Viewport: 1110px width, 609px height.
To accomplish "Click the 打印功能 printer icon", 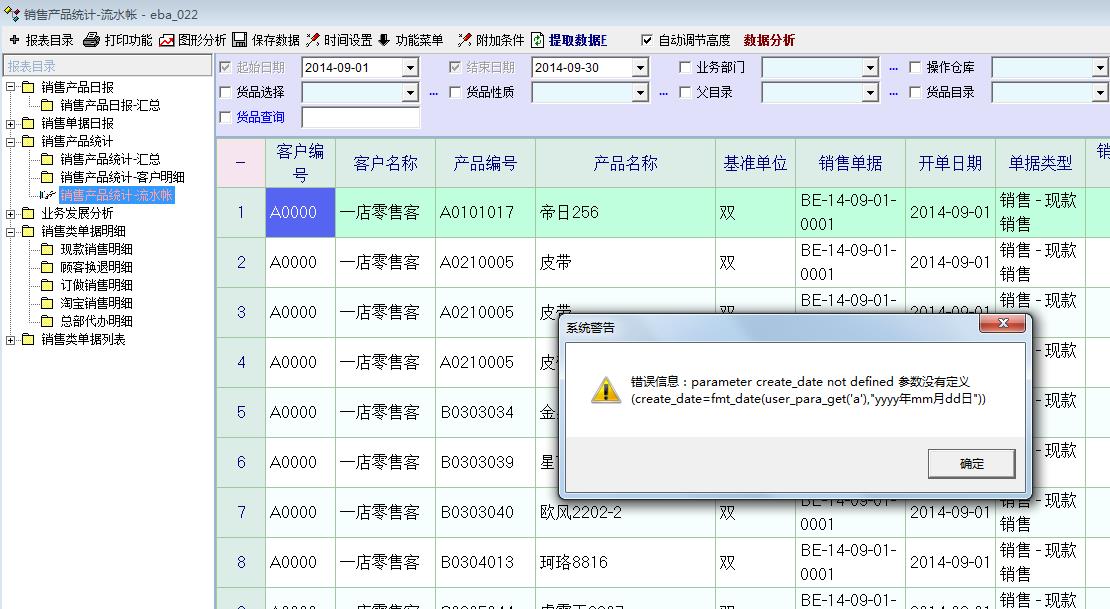I will tap(91, 40).
